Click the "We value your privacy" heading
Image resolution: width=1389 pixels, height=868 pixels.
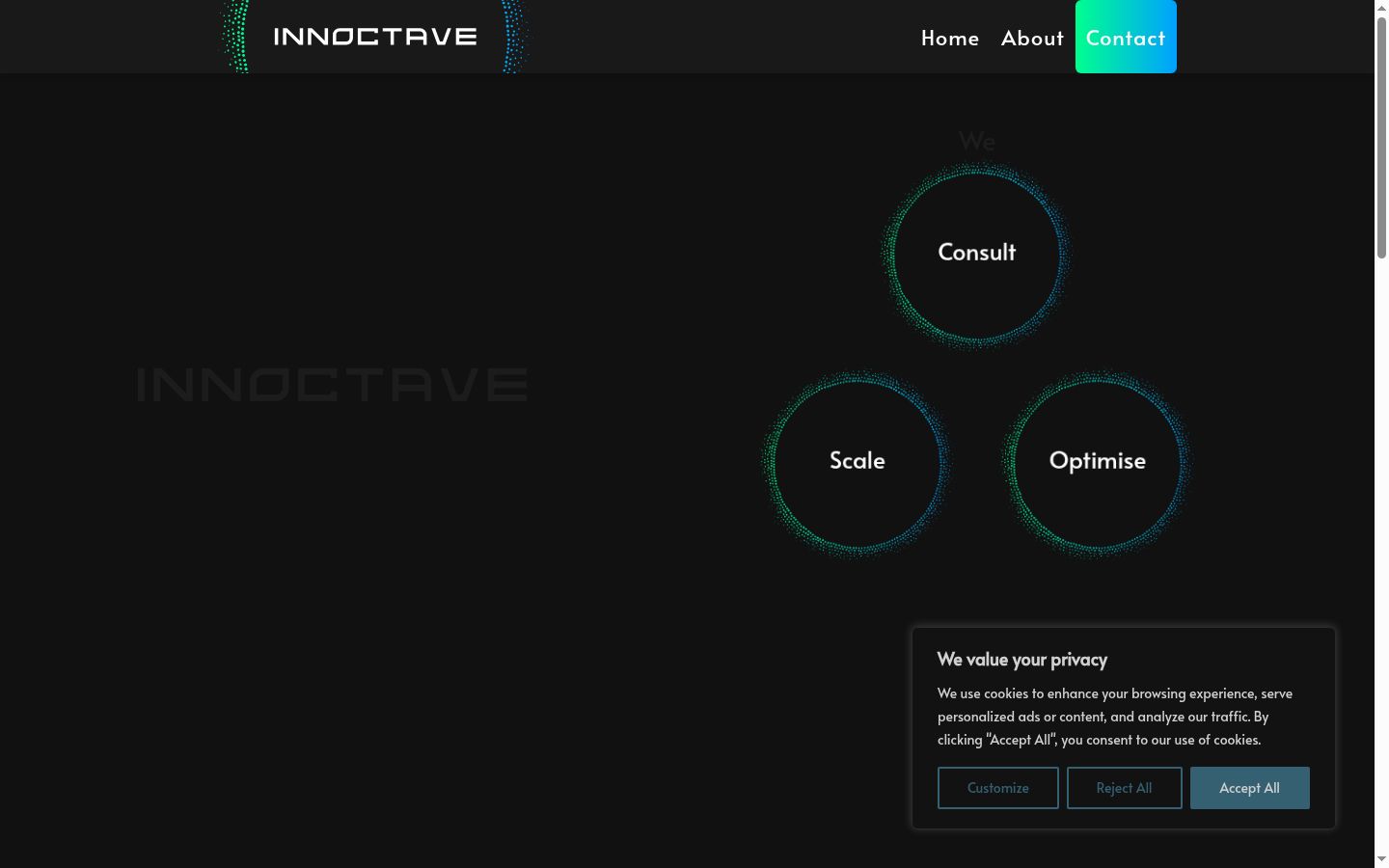point(1022,660)
